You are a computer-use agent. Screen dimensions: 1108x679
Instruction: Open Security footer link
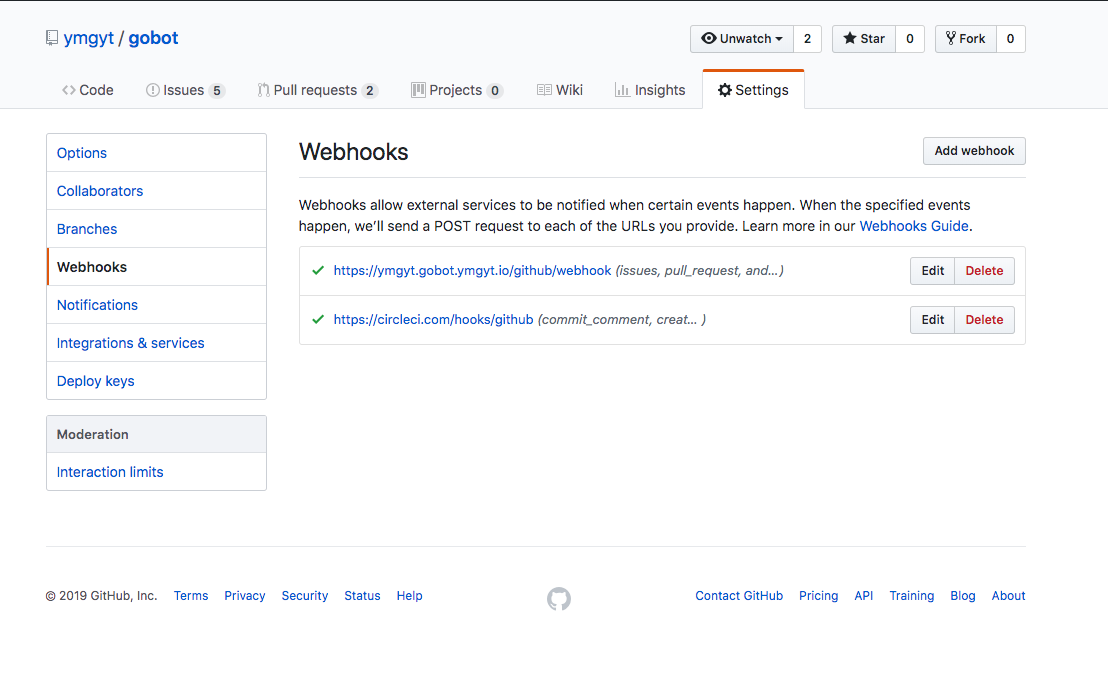(305, 596)
